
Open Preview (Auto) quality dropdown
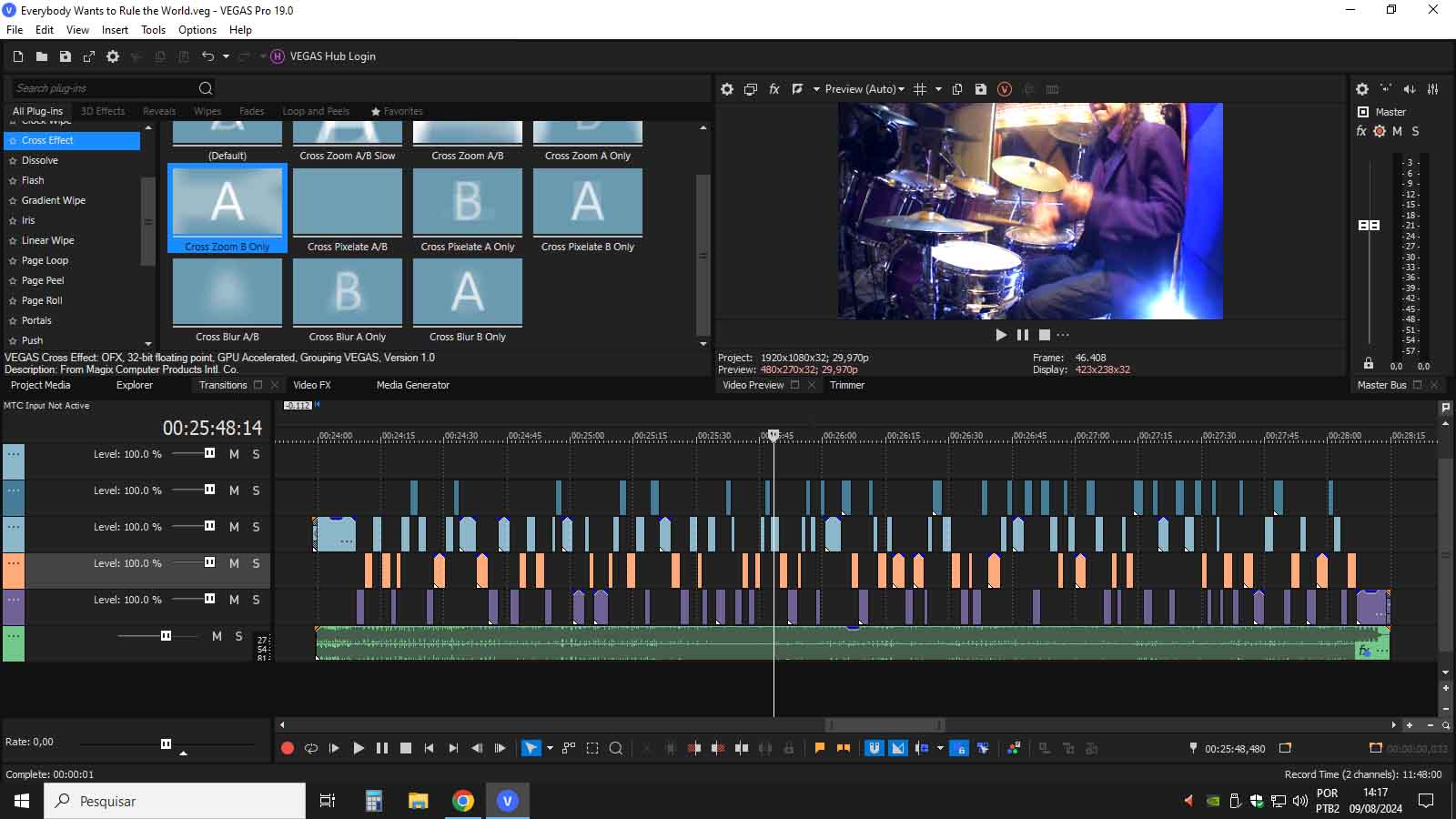[x=864, y=89]
